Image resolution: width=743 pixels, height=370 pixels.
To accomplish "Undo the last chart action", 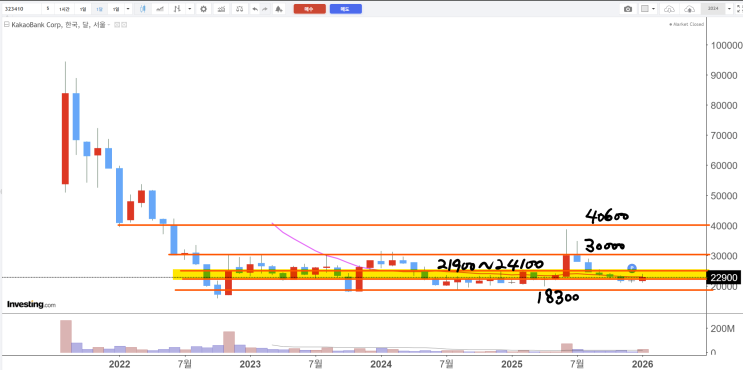I will 256,9.
